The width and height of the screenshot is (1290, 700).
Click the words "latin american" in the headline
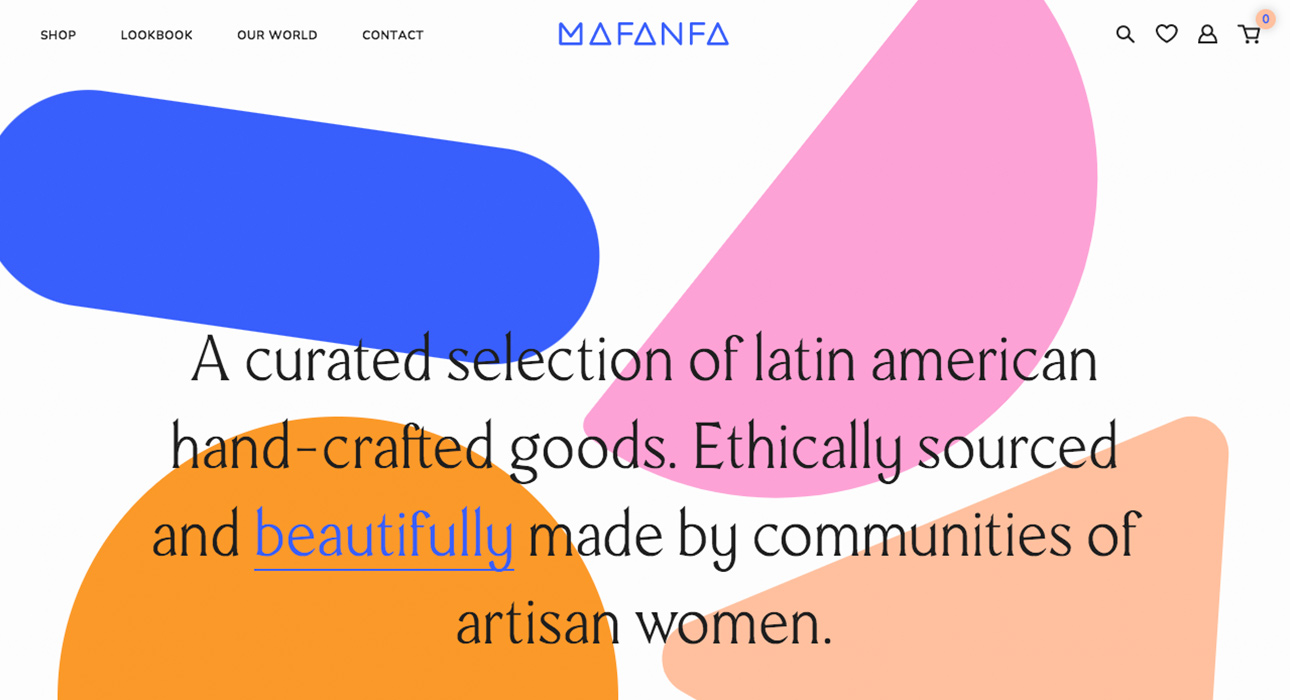[x=925, y=360]
